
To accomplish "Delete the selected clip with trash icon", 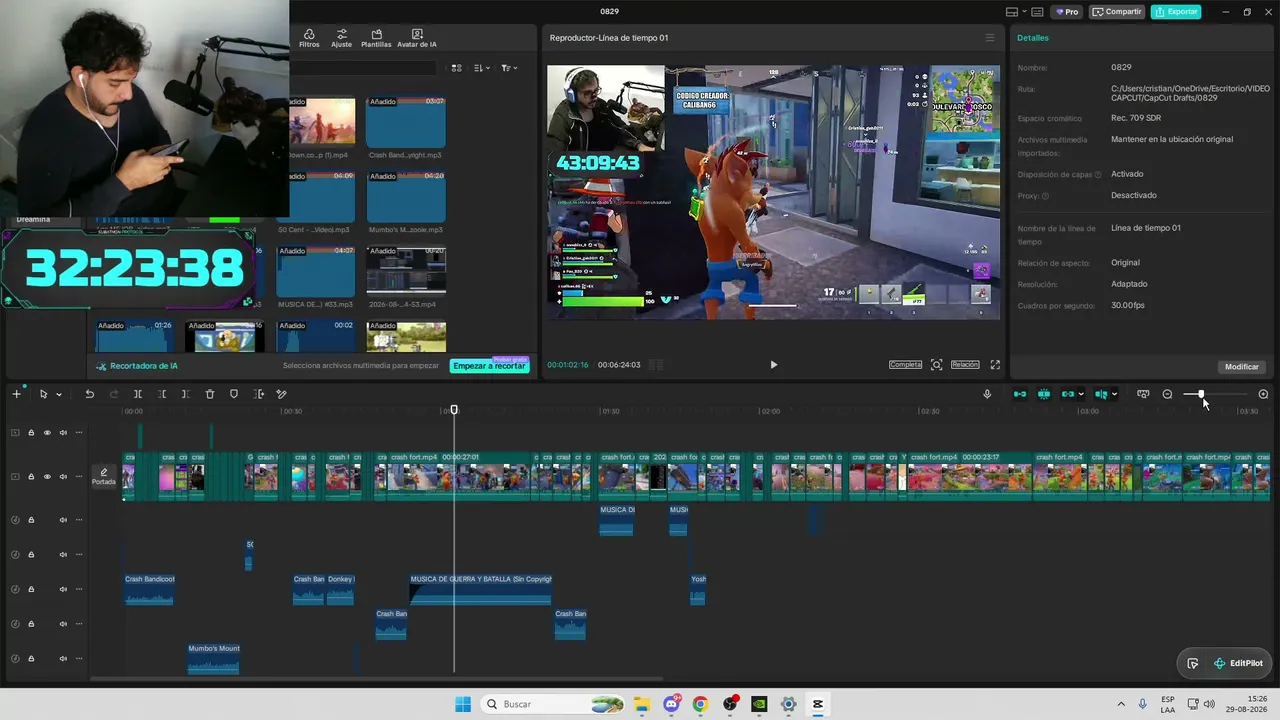I will tap(210, 394).
